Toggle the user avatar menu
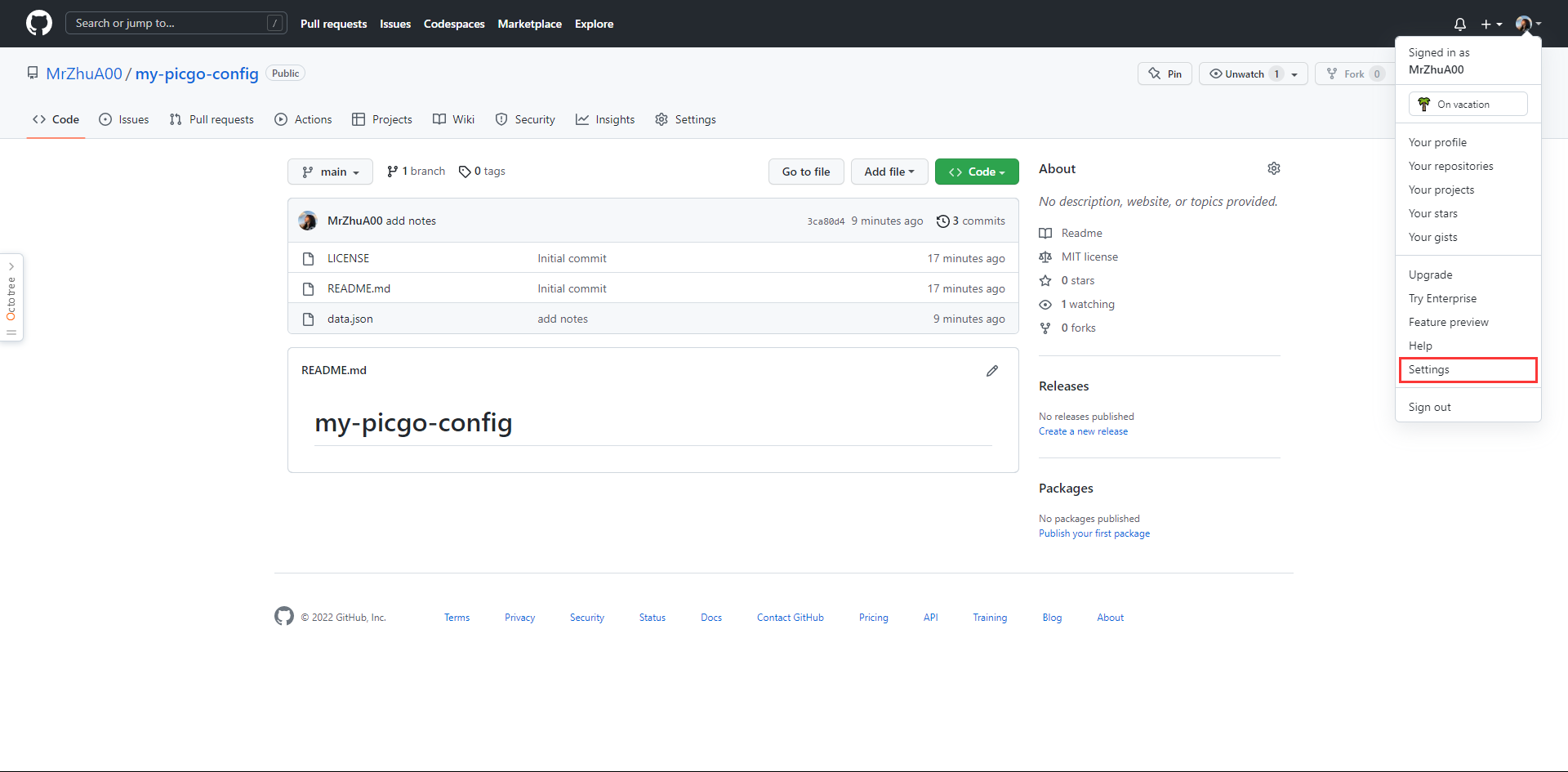1568x772 pixels. tap(1528, 24)
